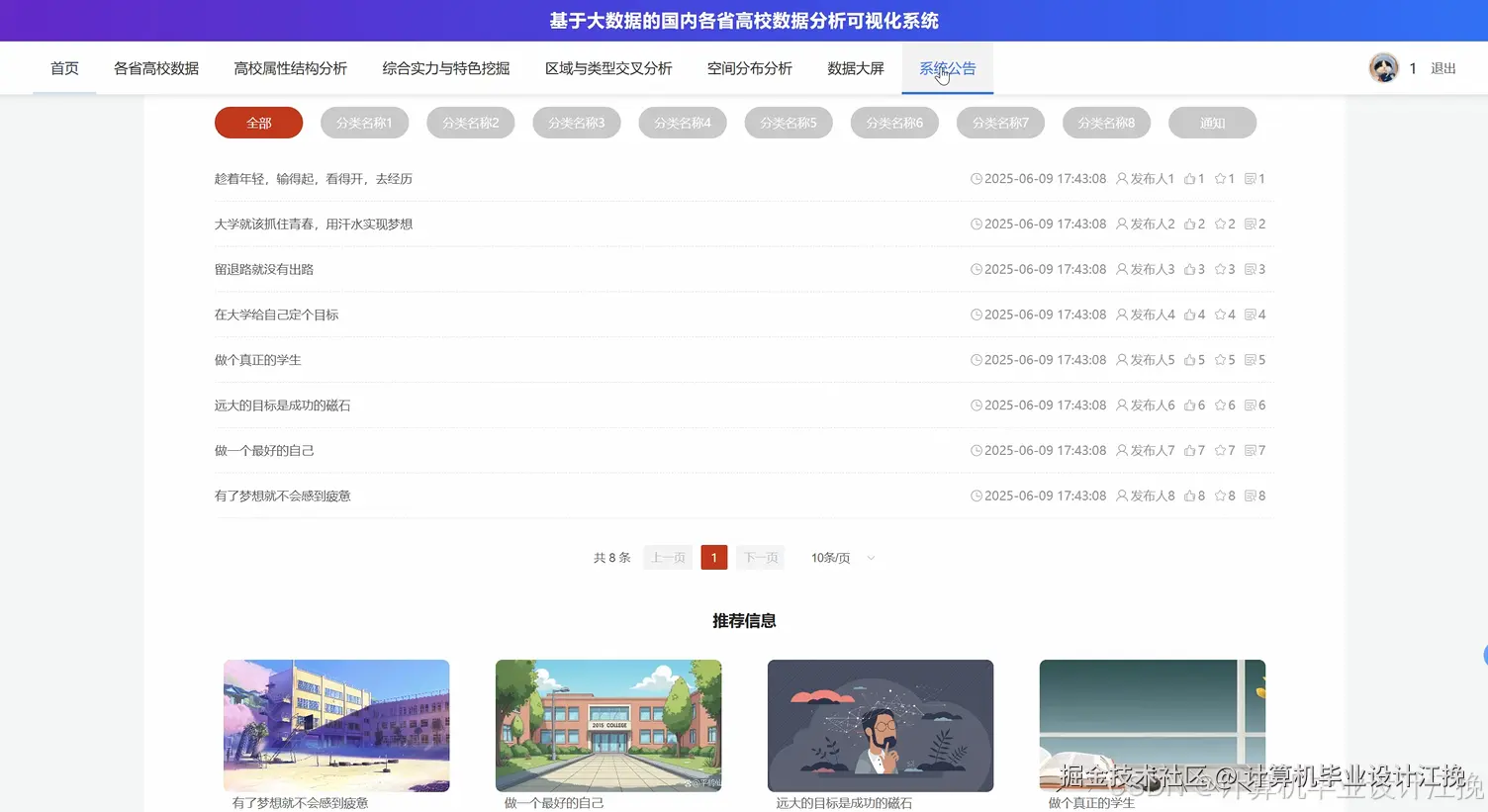
Task: Filter by 通知 category
Action: point(1213,123)
